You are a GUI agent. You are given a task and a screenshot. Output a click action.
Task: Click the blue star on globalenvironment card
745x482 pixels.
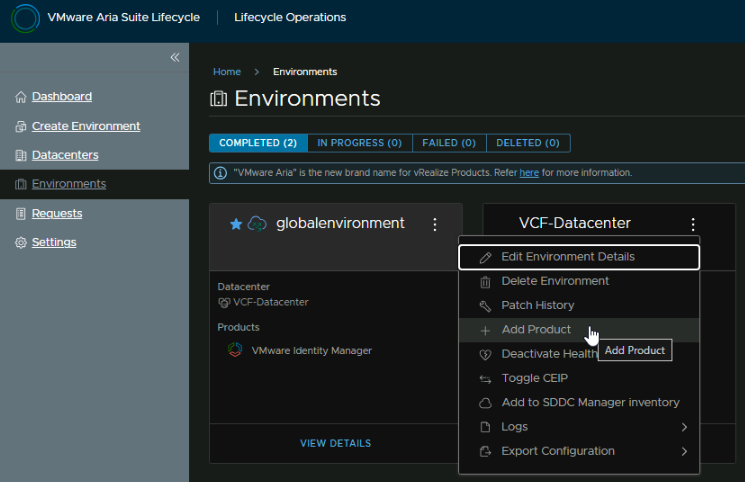(x=236, y=224)
